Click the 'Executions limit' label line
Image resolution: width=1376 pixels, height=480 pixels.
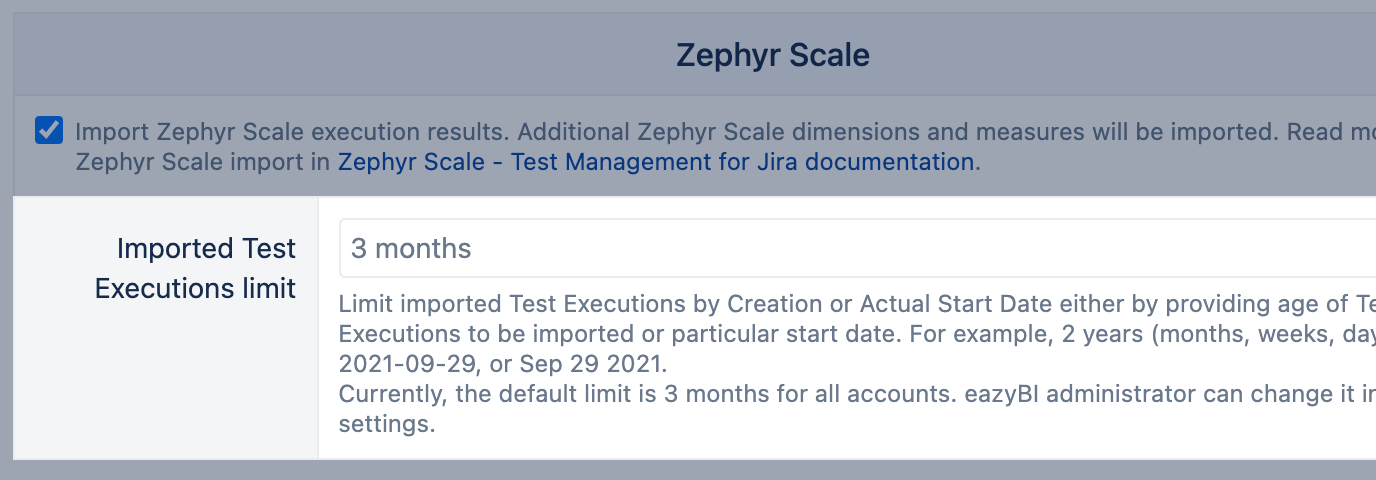195,288
